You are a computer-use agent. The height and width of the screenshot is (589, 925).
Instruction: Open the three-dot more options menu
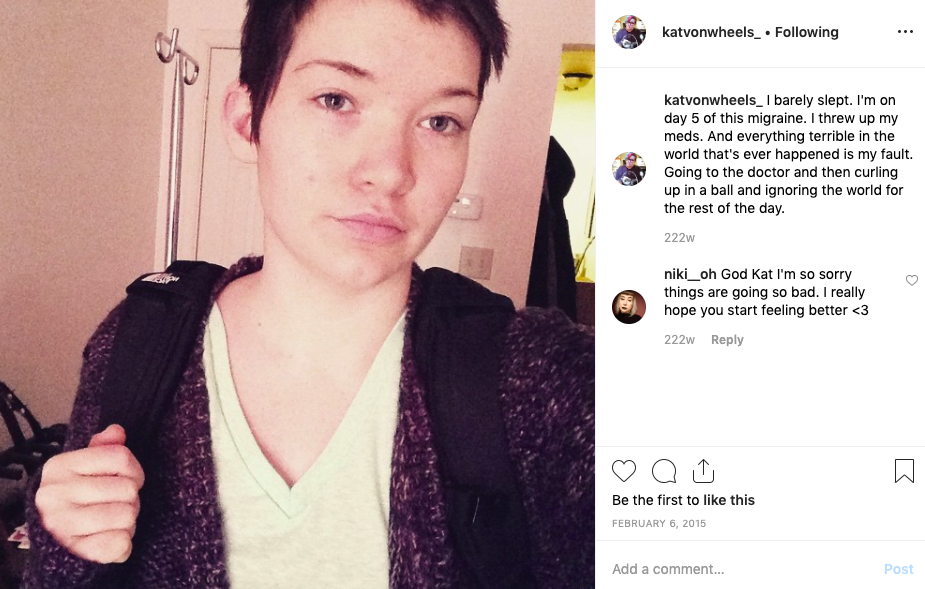pyautogui.click(x=905, y=31)
